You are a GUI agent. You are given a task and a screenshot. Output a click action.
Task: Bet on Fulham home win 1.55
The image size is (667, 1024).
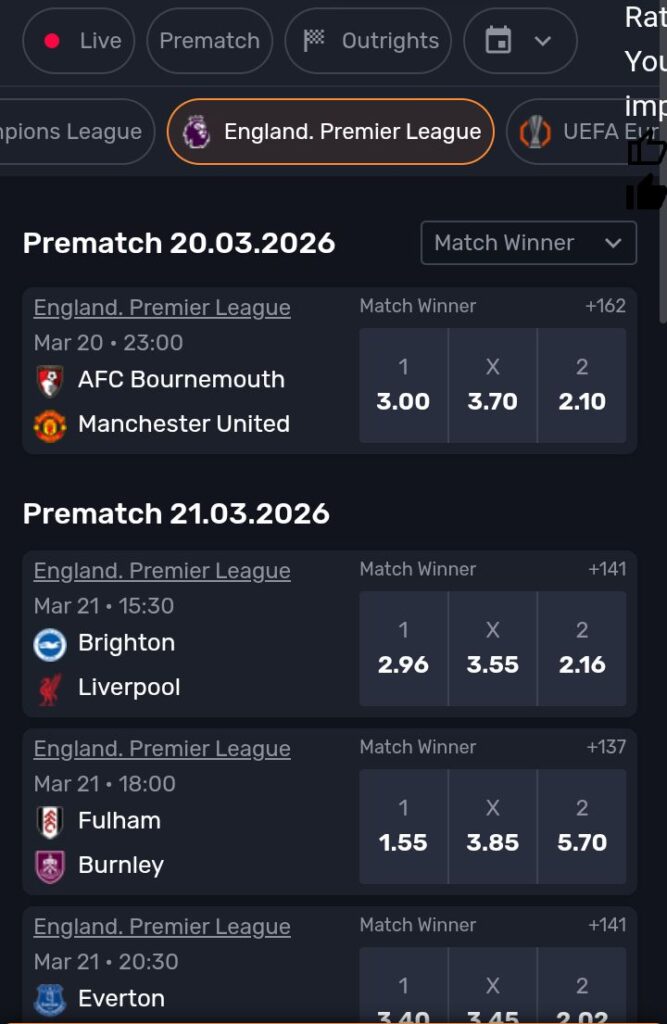pyautogui.click(x=403, y=827)
